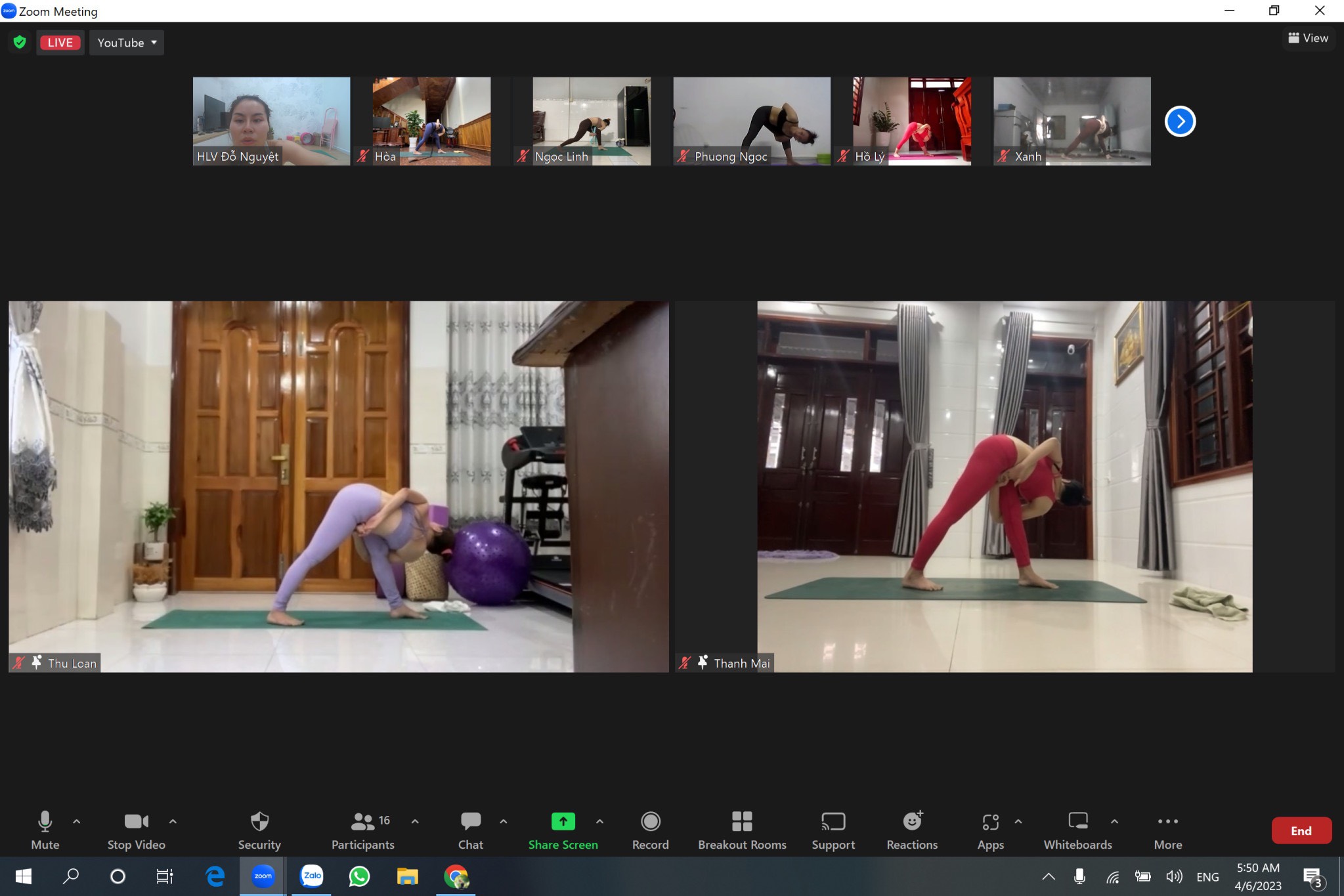Start recording the meeting

(x=650, y=830)
